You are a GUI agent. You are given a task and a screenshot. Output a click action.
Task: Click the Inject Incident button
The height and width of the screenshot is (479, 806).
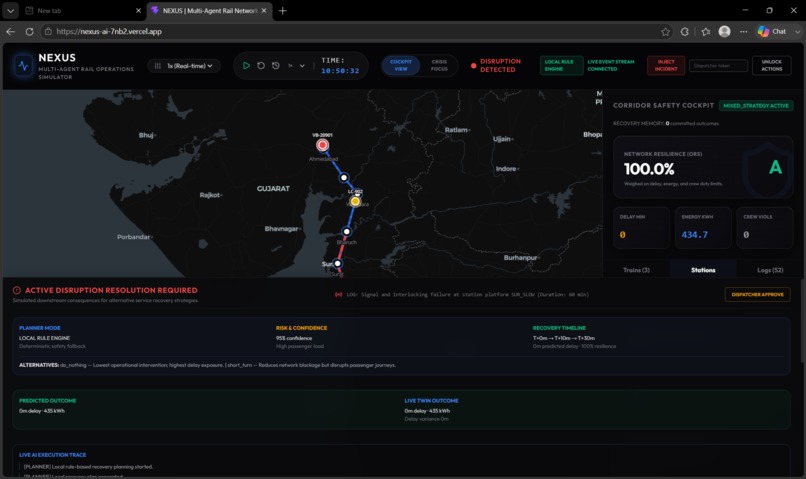click(x=666, y=65)
